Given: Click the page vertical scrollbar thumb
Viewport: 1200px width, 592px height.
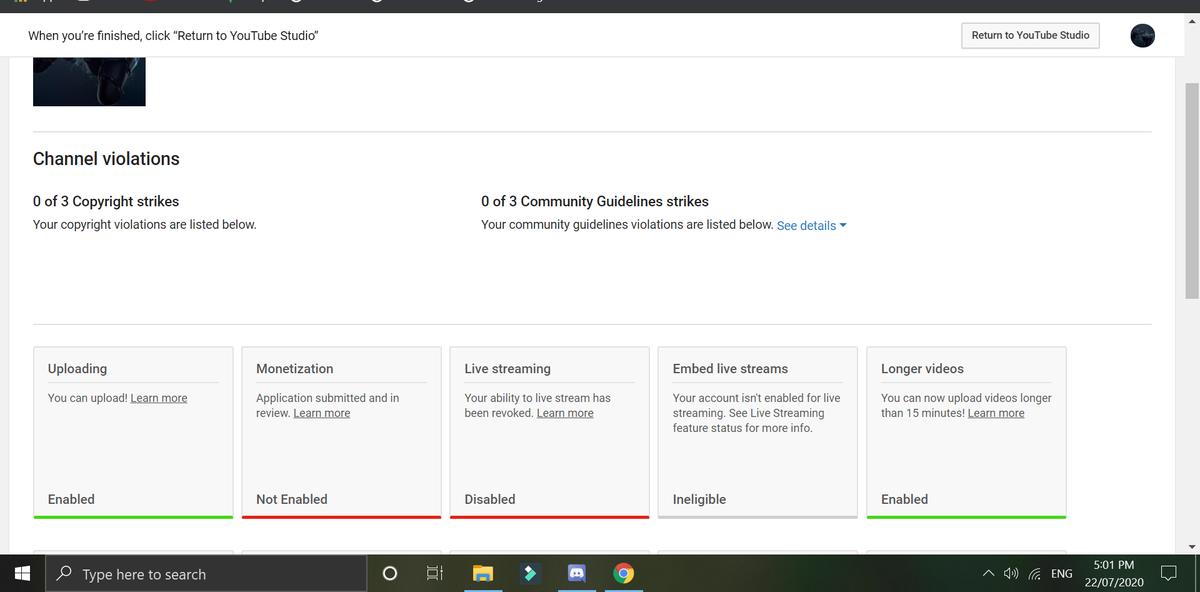Looking at the screenshot, I should coord(1192,190).
